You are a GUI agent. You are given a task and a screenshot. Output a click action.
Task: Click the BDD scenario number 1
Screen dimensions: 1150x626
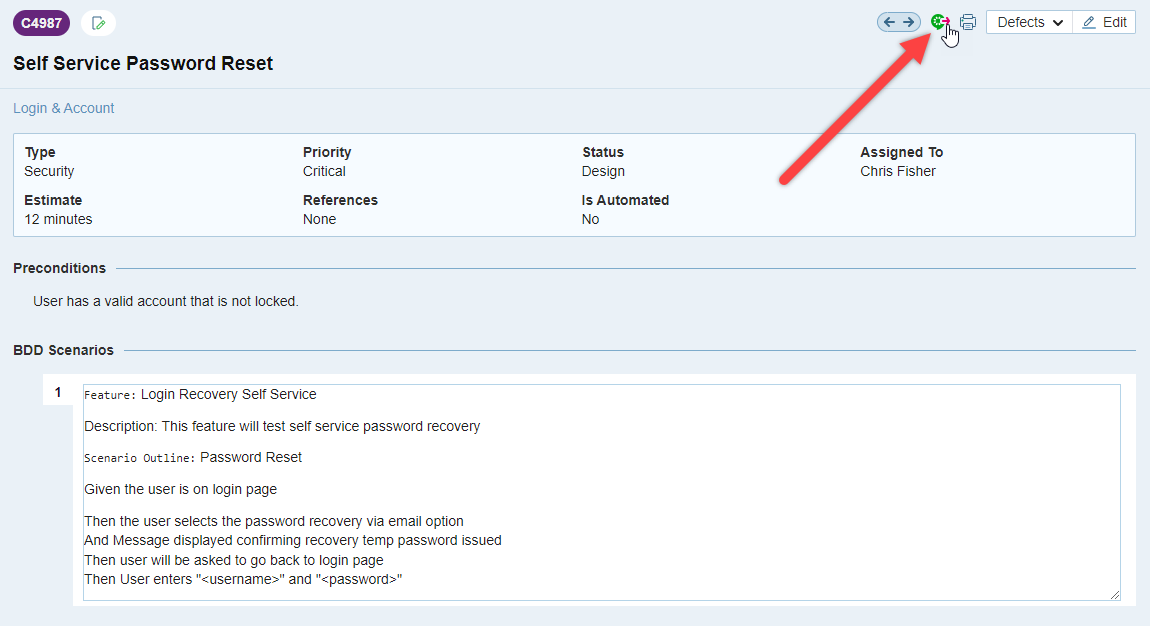pyautogui.click(x=58, y=392)
